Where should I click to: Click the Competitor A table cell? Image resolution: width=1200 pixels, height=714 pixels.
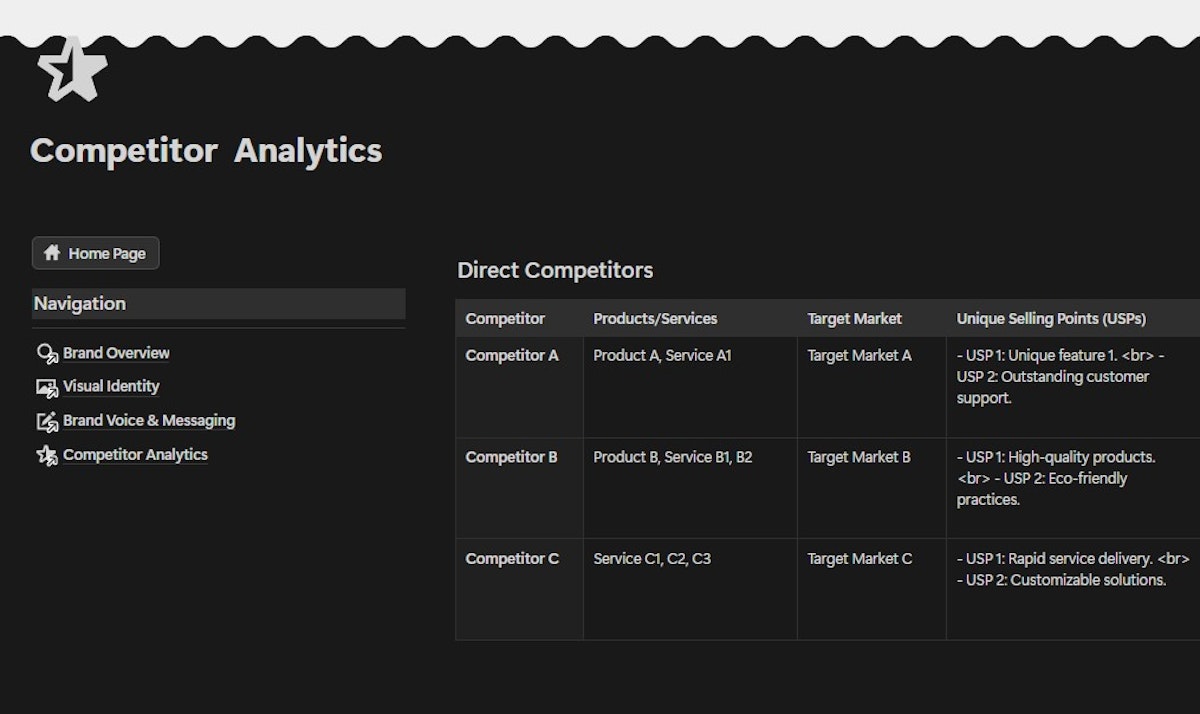pyautogui.click(x=512, y=355)
